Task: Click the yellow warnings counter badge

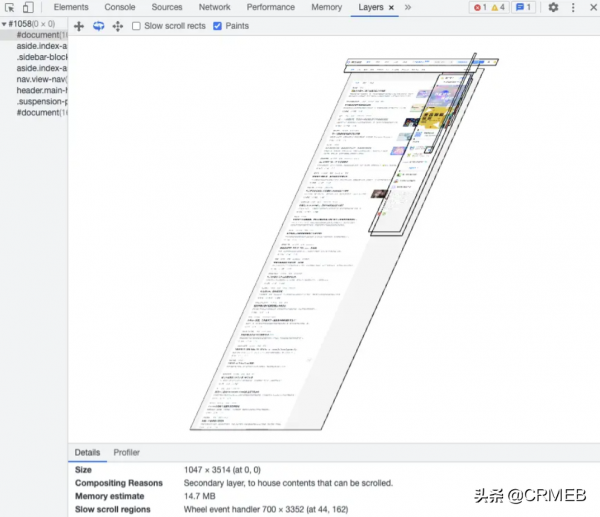Action: pos(500,8)
